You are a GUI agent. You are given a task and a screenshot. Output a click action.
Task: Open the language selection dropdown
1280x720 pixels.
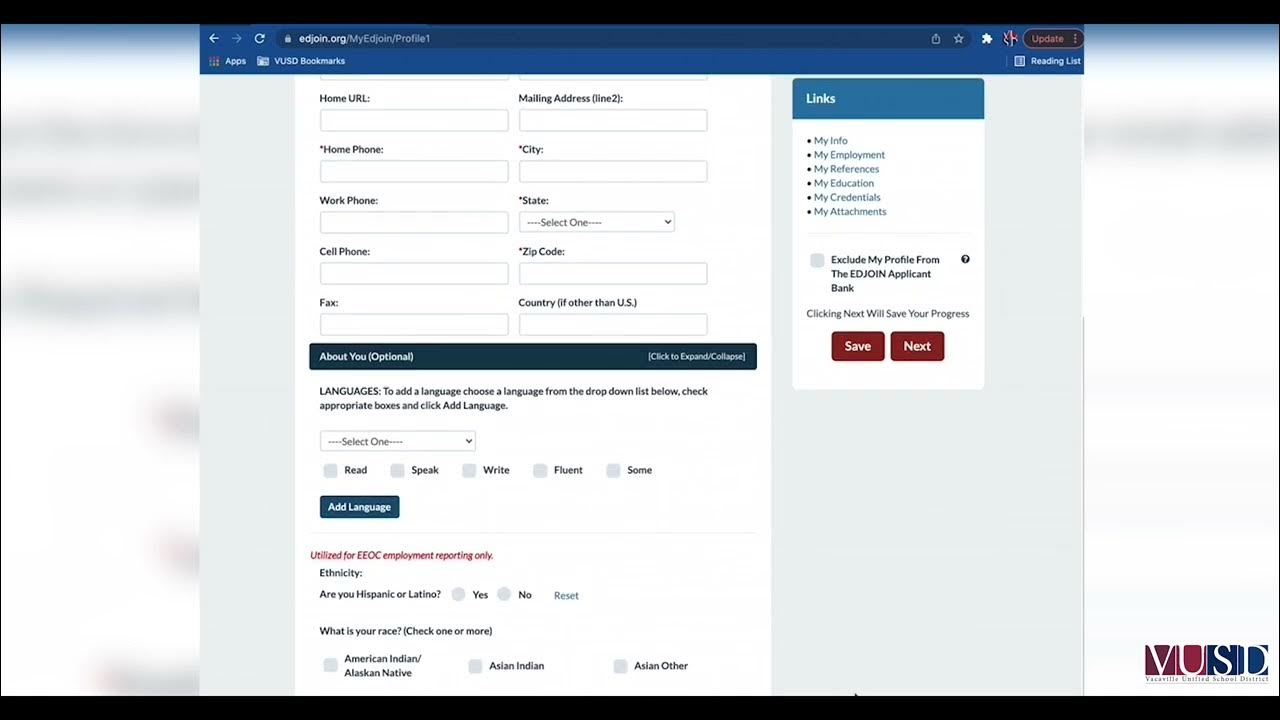pyautogui.click(x=398, y=441)
